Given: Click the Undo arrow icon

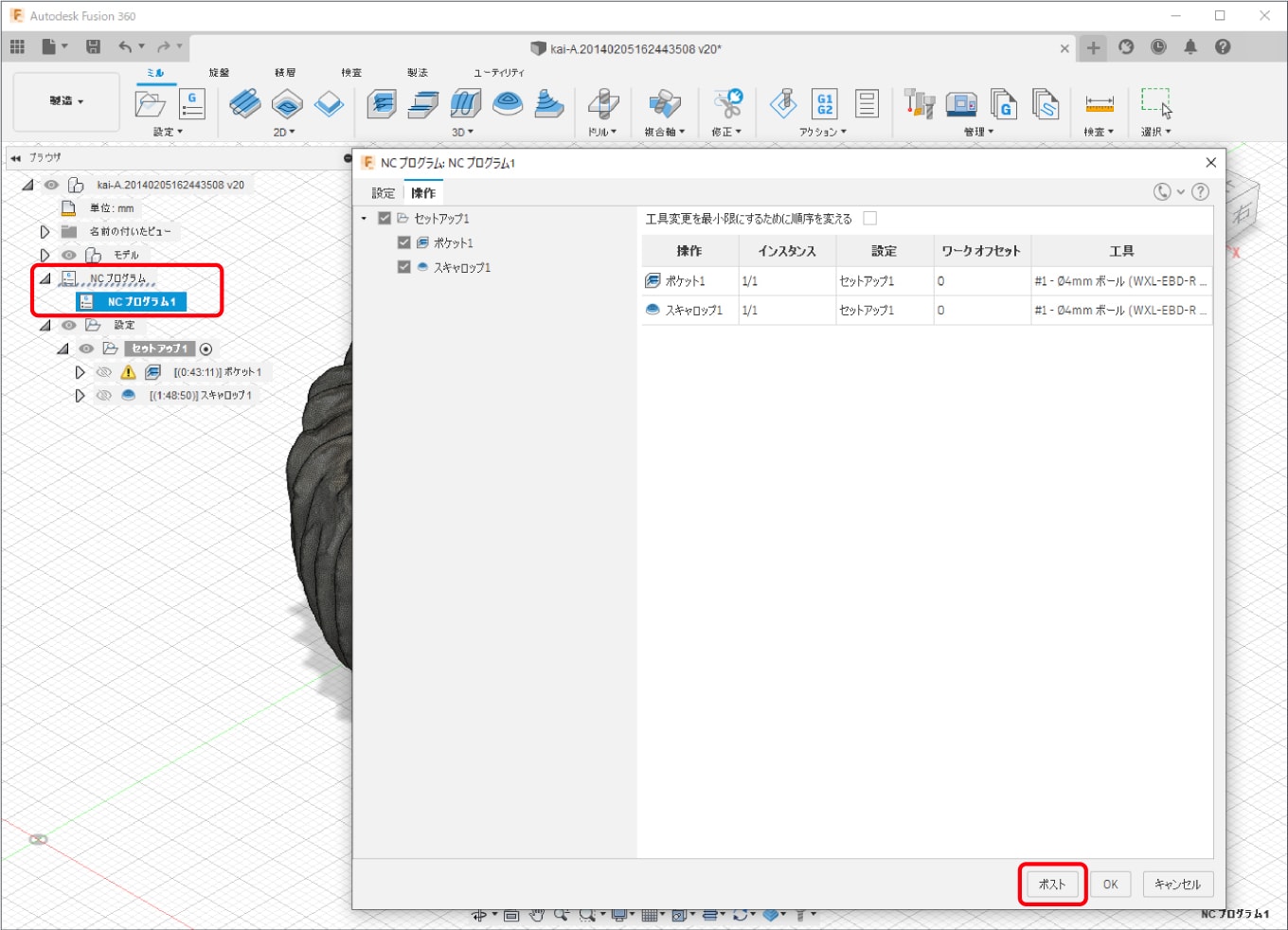Looking at the screenshot, I should click(x=126, y=46).
